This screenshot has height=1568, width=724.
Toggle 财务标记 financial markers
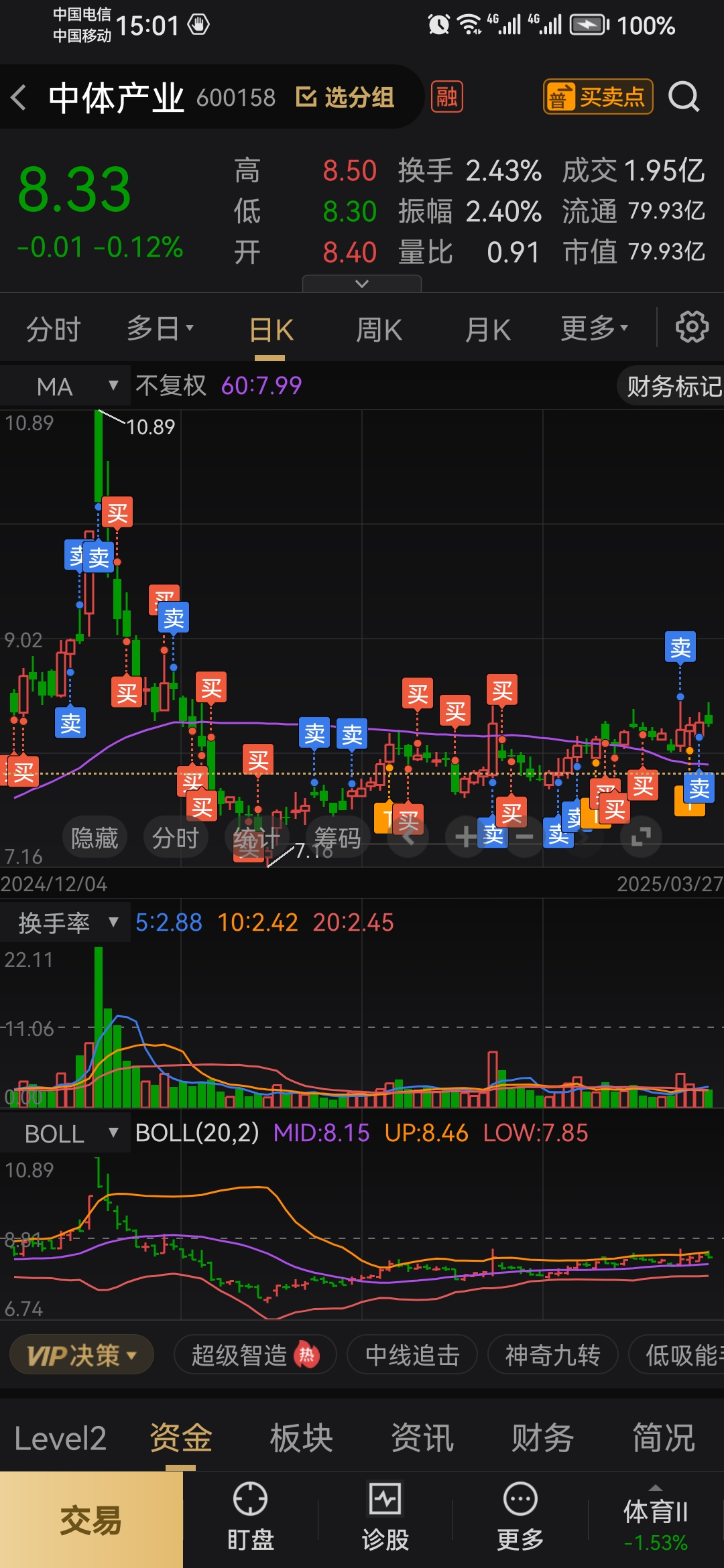[672, 387]
